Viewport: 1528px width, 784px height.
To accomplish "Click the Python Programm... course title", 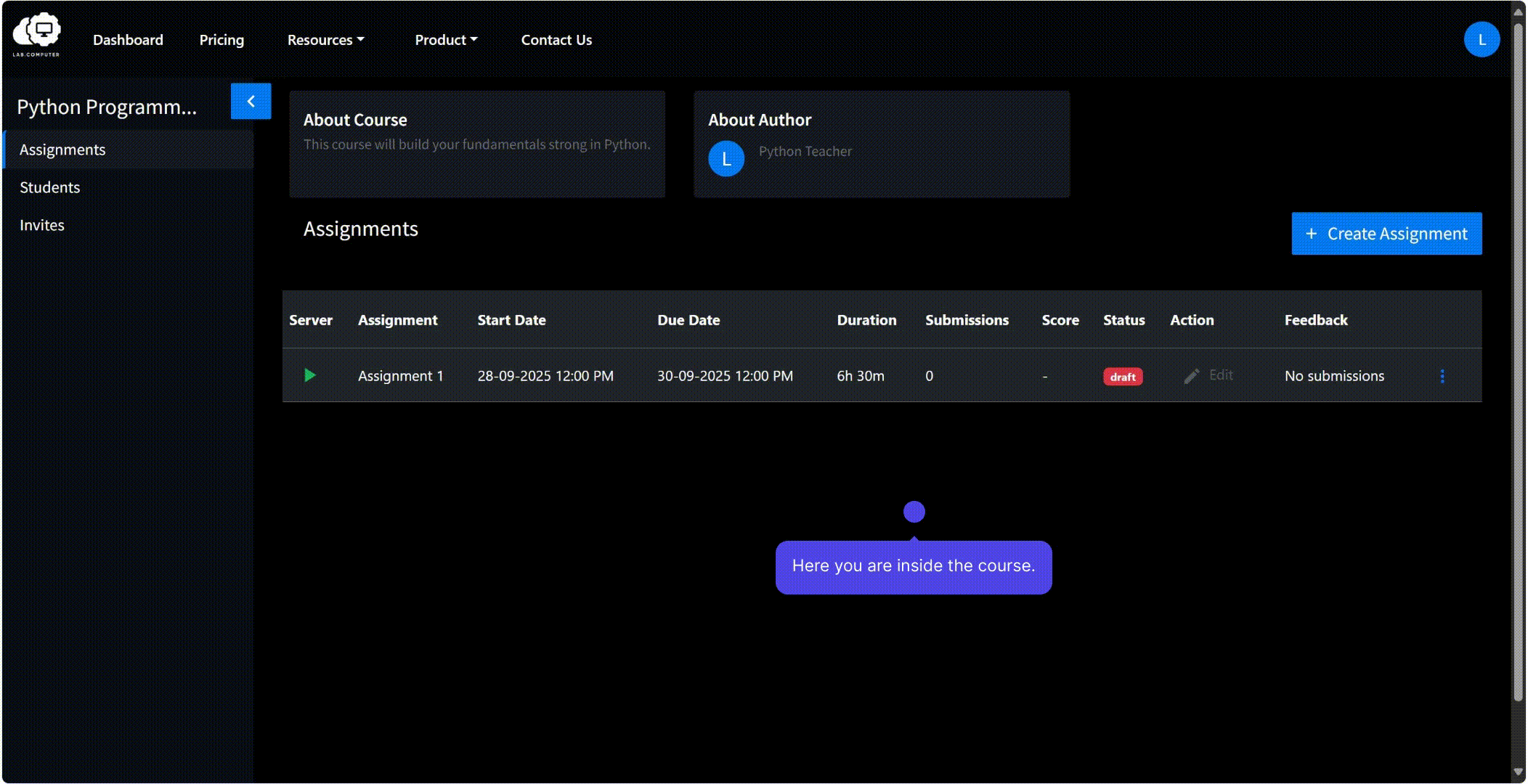I will (107, 107).
